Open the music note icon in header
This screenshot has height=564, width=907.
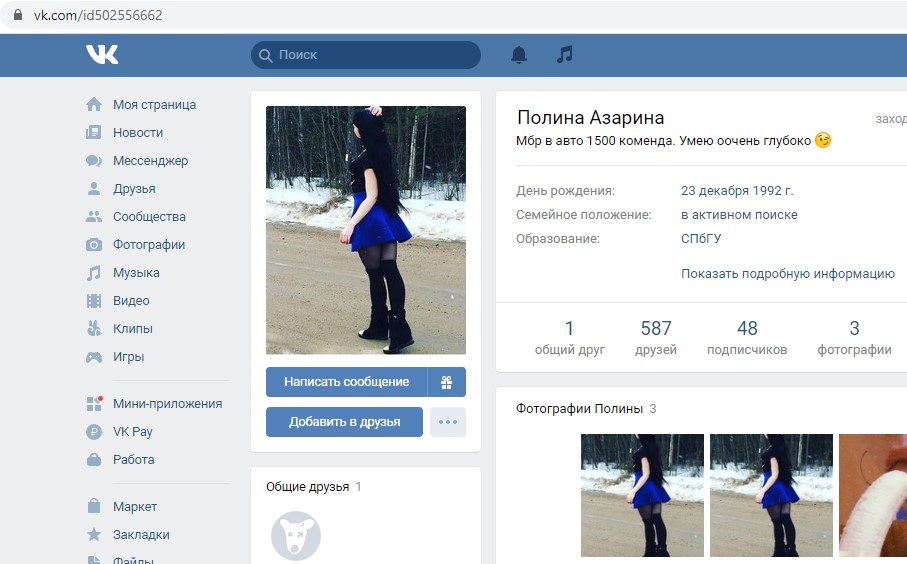click(x=565, y=55)
